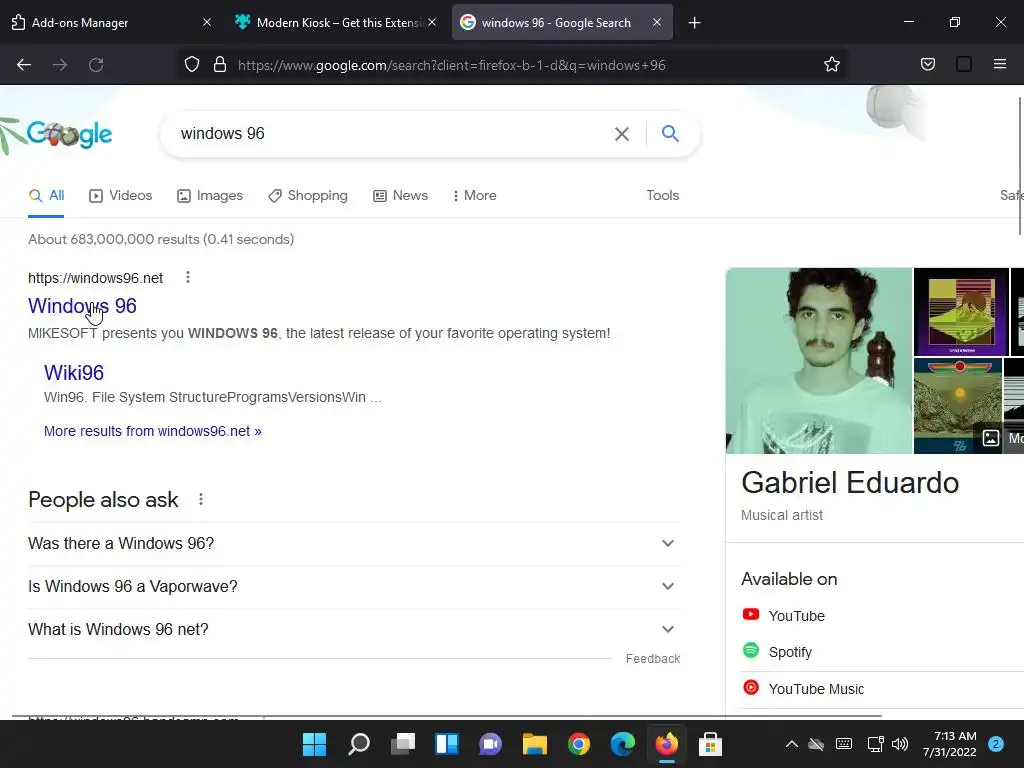Open Microsoft Store from the taskbar

pyautogui.click(x=710, y=744)
